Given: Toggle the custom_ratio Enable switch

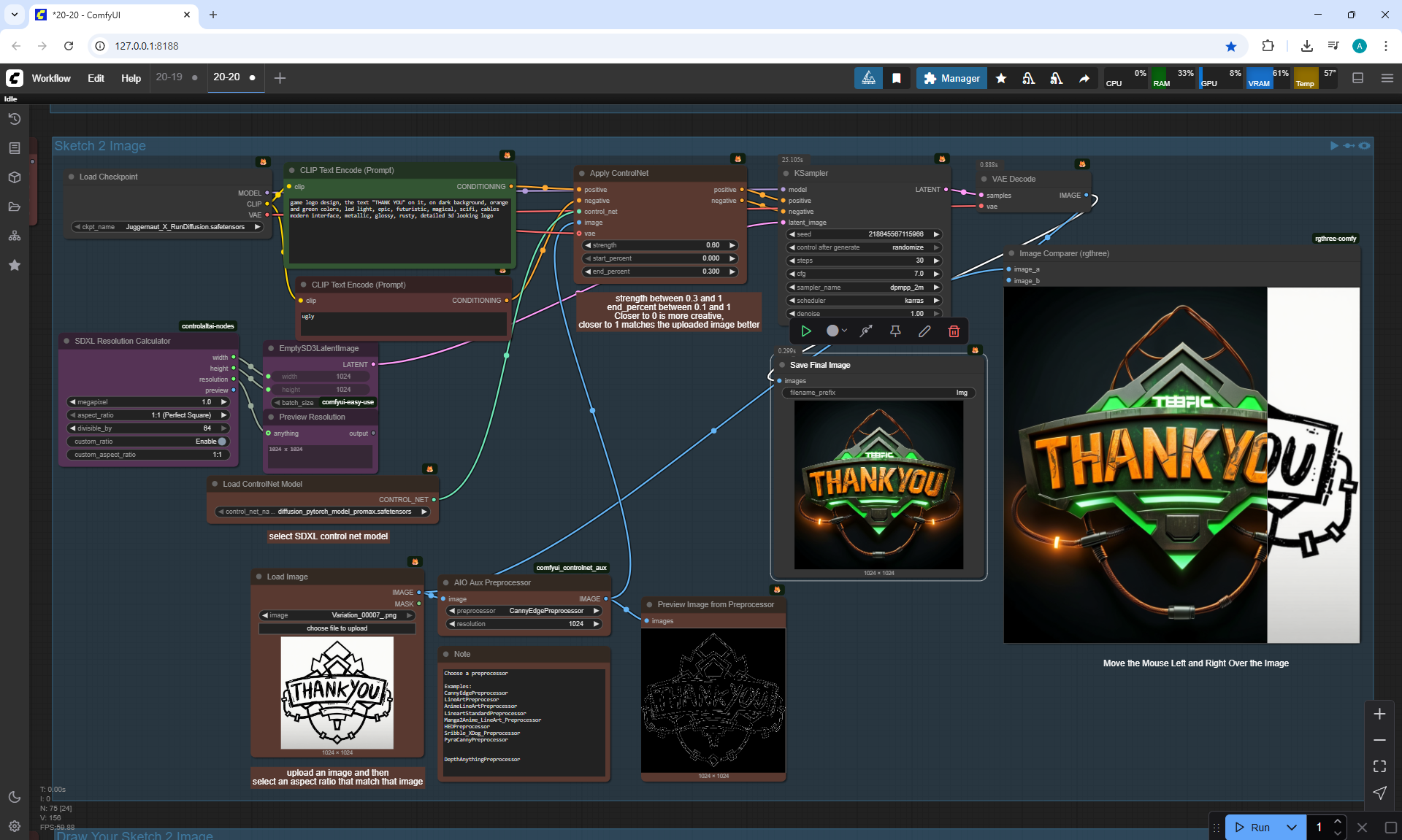Looking at the screenshot, I should (x=222, y=442).
